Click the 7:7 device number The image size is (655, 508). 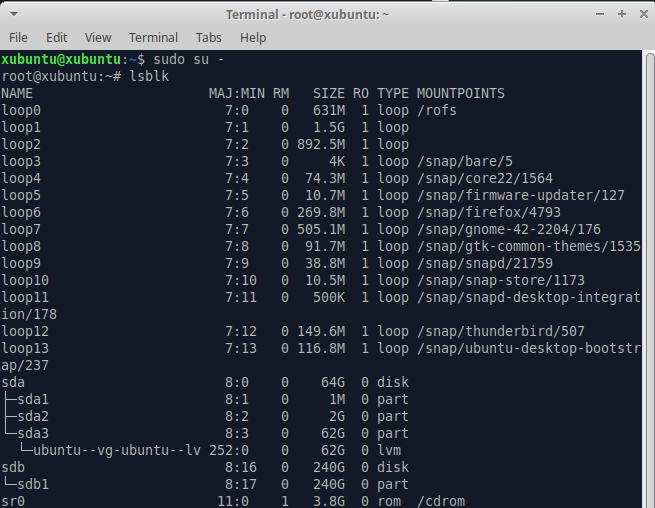point(237,229)
